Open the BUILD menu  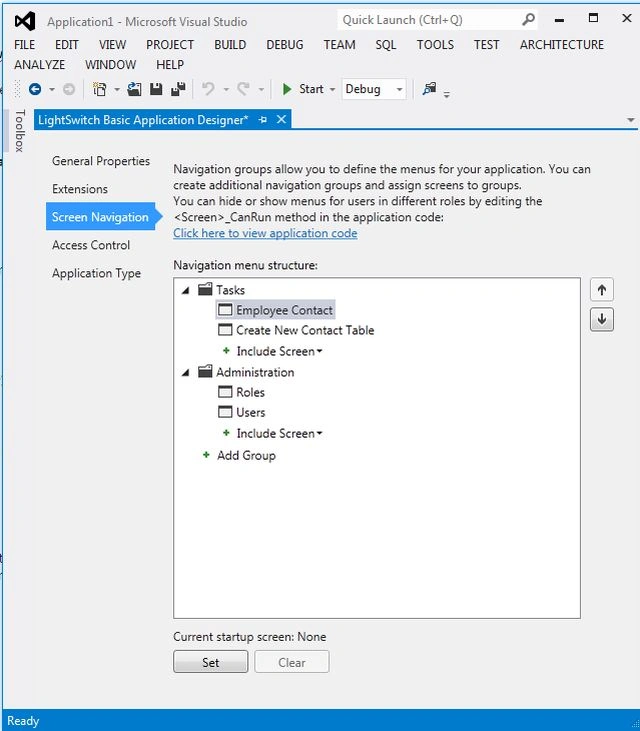coord(230,45)
